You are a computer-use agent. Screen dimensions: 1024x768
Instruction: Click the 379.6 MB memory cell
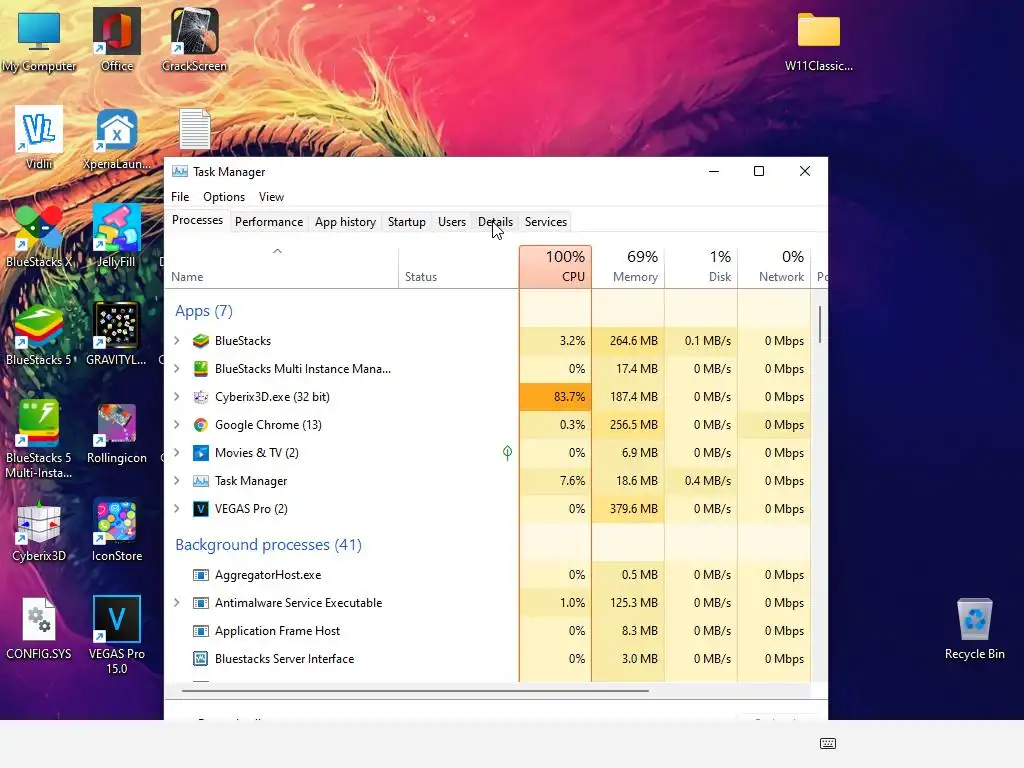tap(628, 509)
